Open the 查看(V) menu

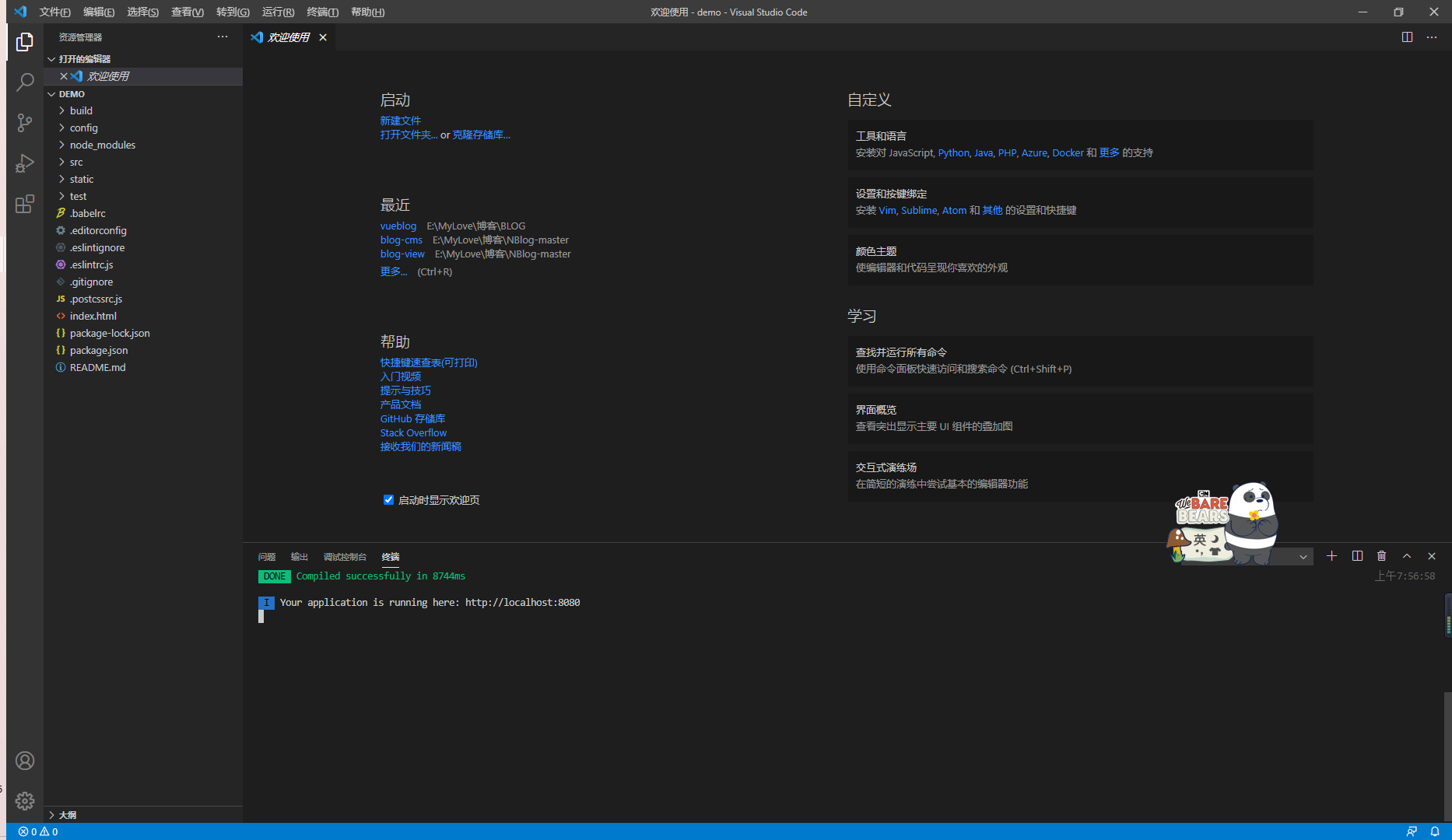(188, 12)
